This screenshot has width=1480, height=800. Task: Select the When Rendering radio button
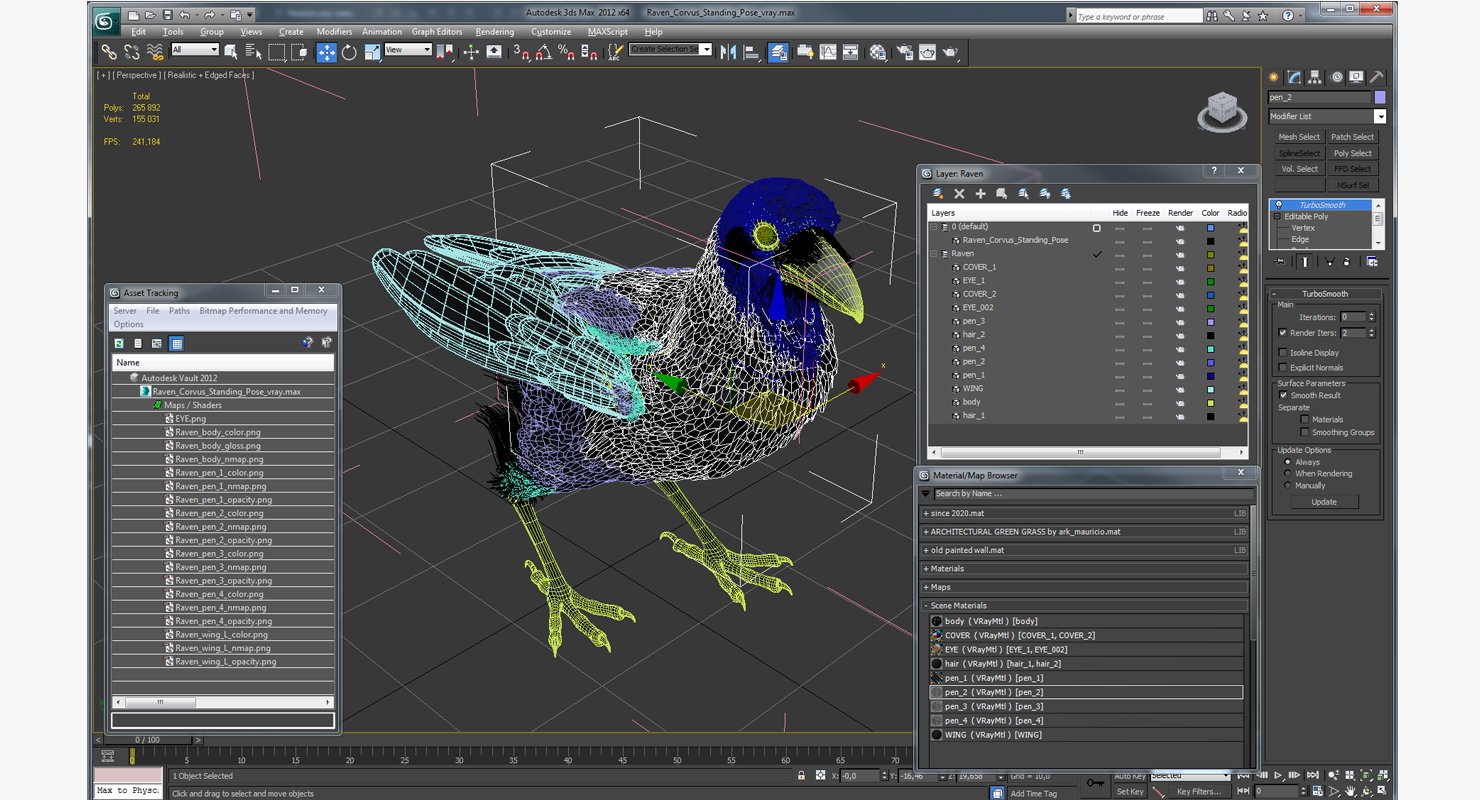(1287, 474)
